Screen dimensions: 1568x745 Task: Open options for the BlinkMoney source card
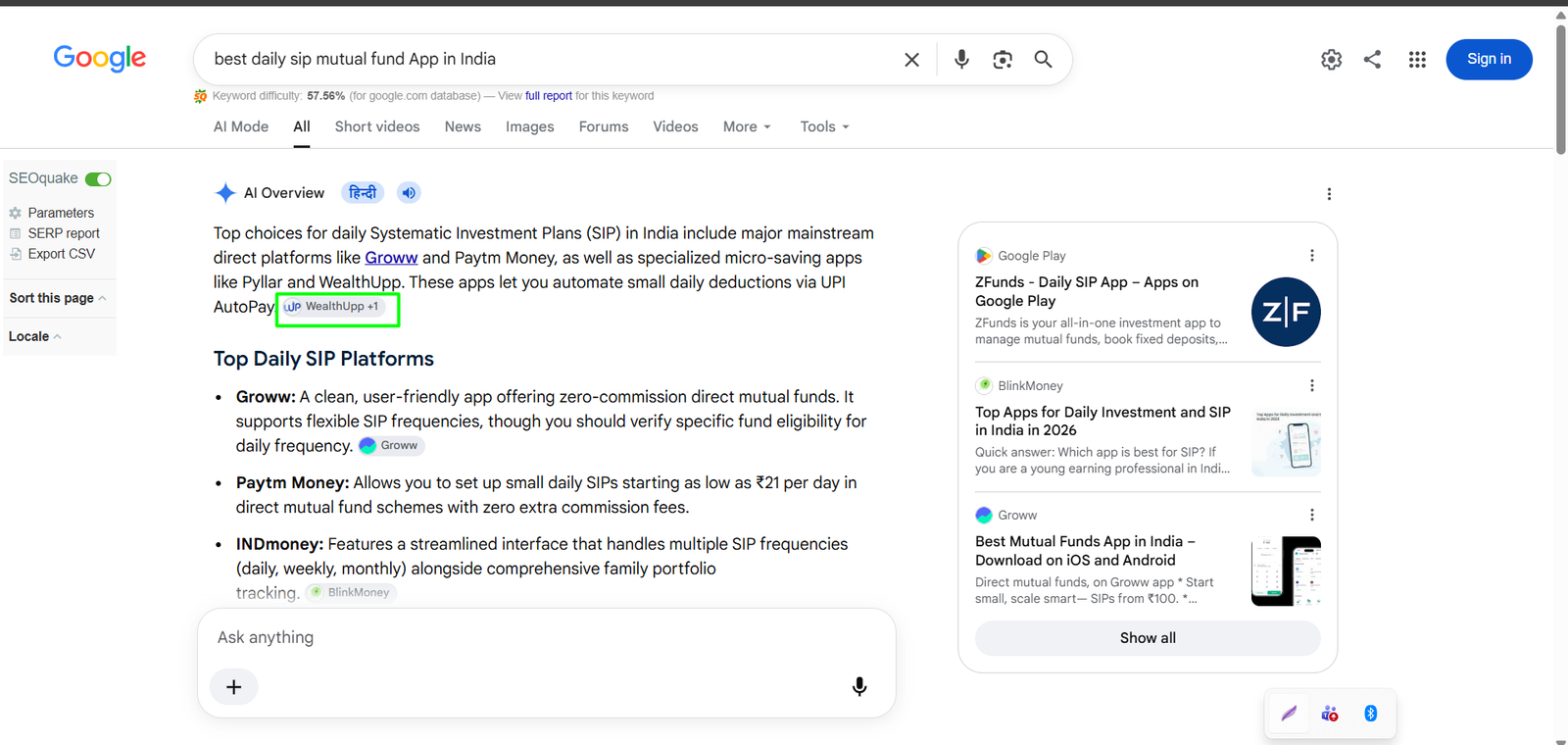pyautogui.click(x=1312, y=386)
